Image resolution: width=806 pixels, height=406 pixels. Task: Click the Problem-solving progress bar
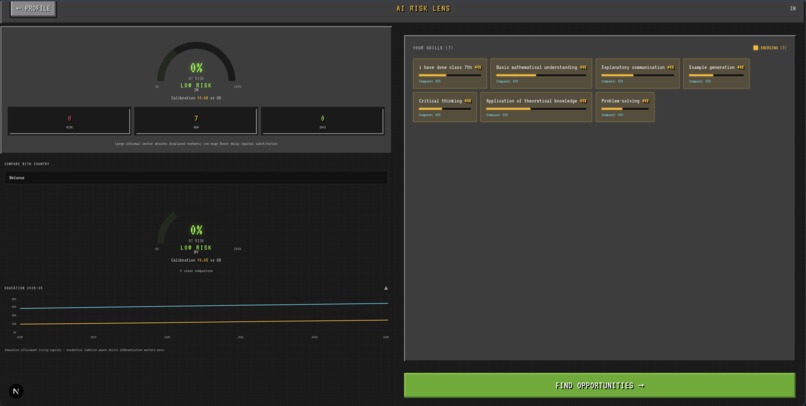pyautogui.click(x=625, y=109)
